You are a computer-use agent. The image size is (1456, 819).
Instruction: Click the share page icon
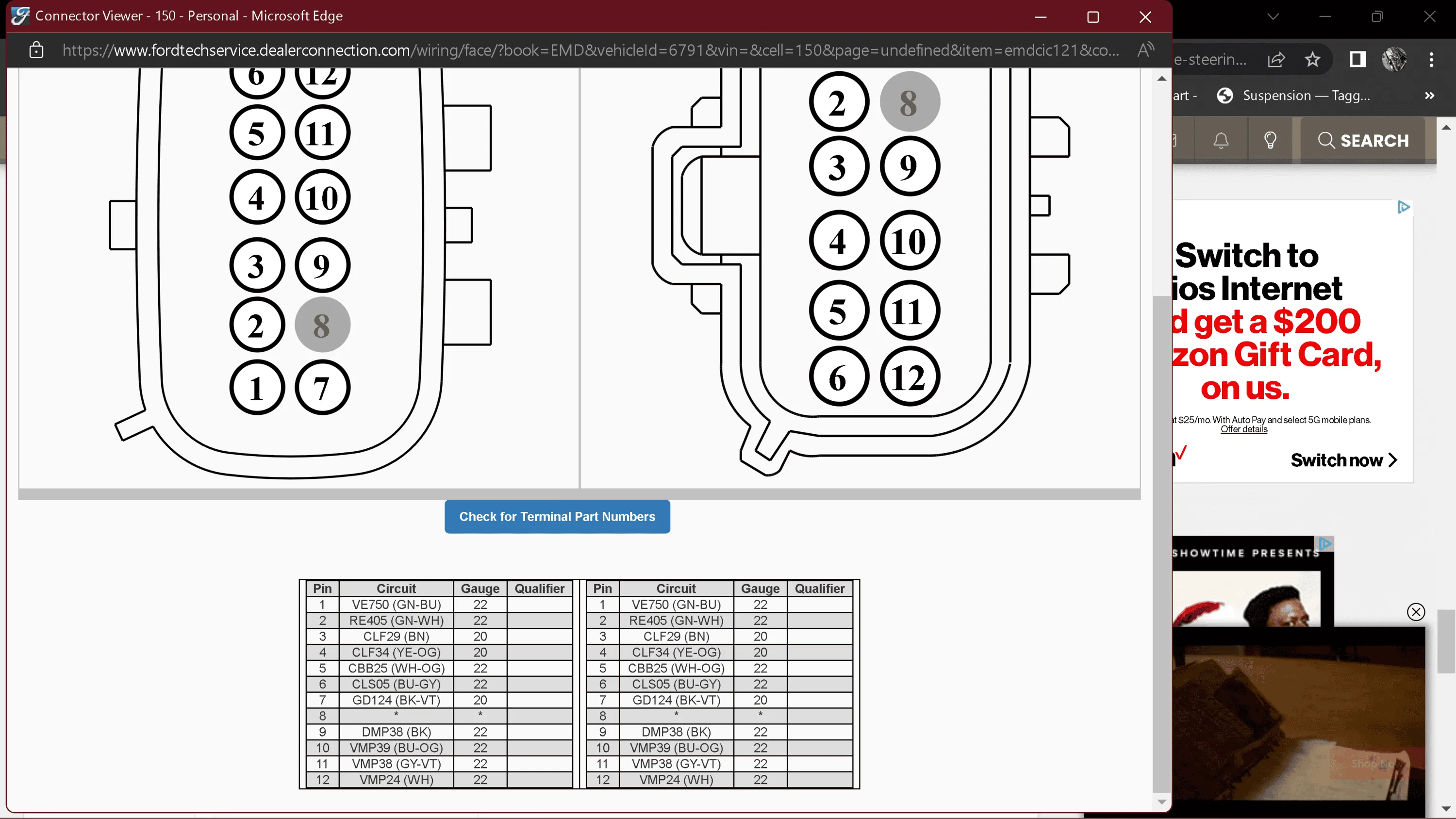pos(1276,59)
